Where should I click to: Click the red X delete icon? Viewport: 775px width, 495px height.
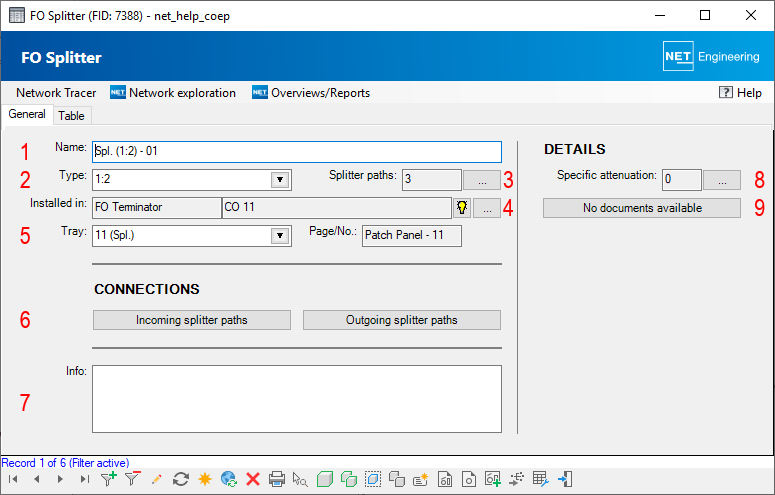(253, 479)
